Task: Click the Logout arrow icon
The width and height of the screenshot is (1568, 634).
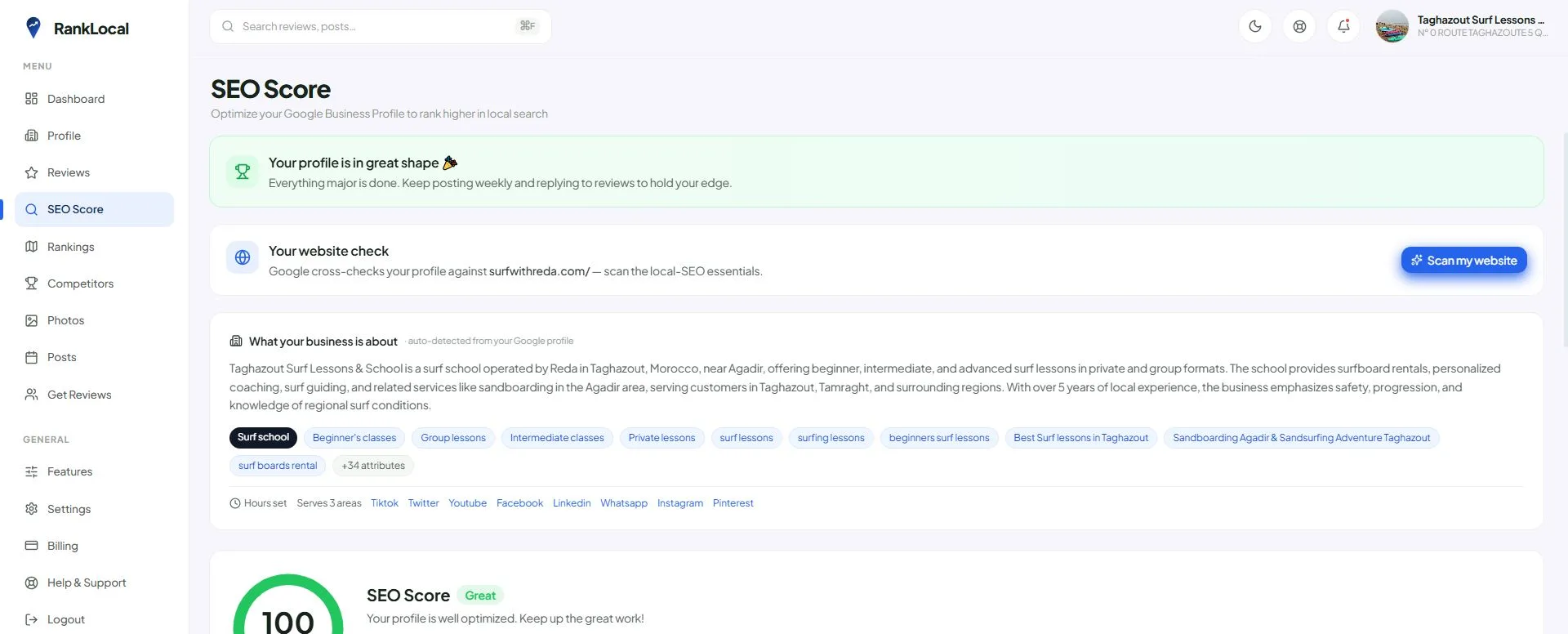Action: [x=31, y=619]
